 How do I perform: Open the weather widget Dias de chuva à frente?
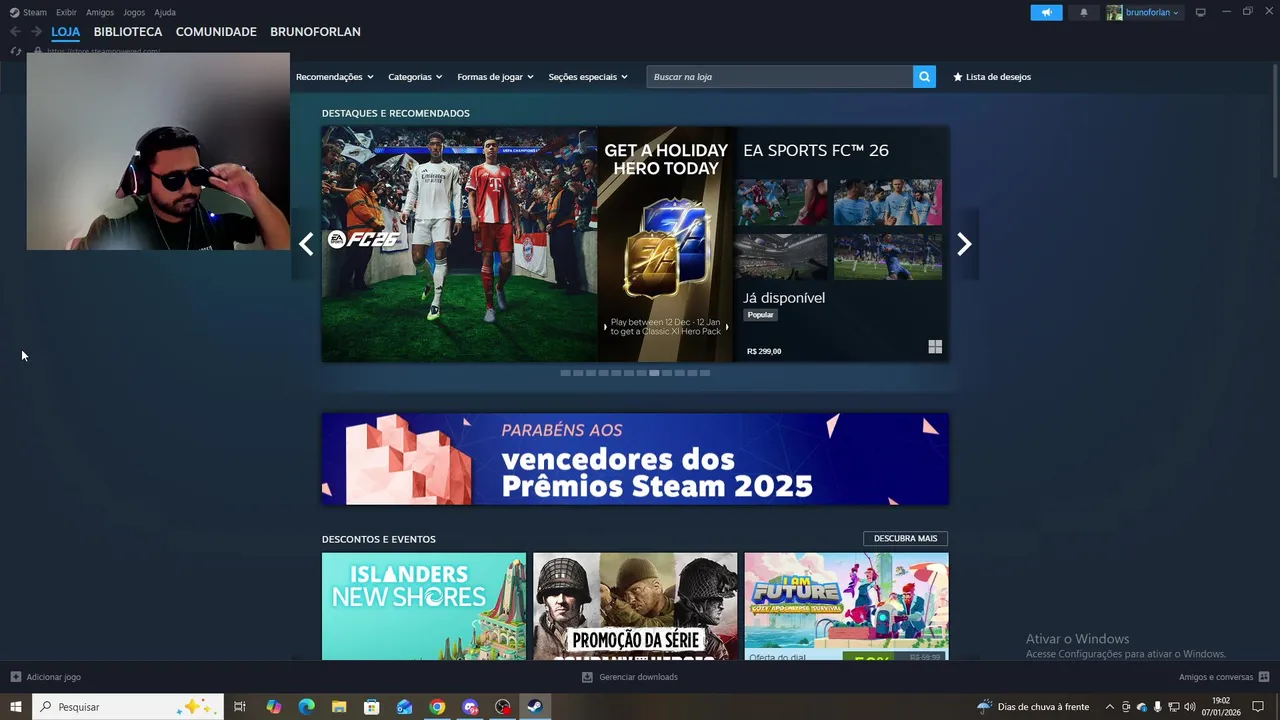[x=1033, y=707]
